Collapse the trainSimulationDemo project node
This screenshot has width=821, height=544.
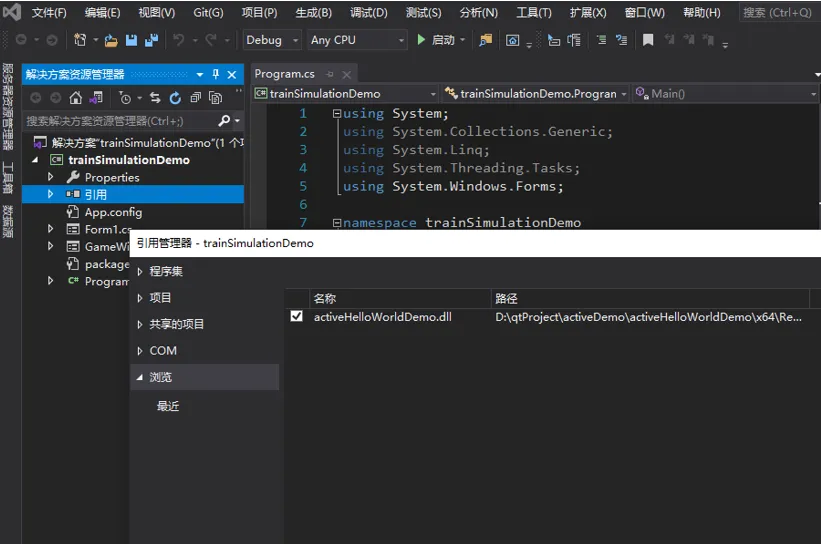coord(35,160)
